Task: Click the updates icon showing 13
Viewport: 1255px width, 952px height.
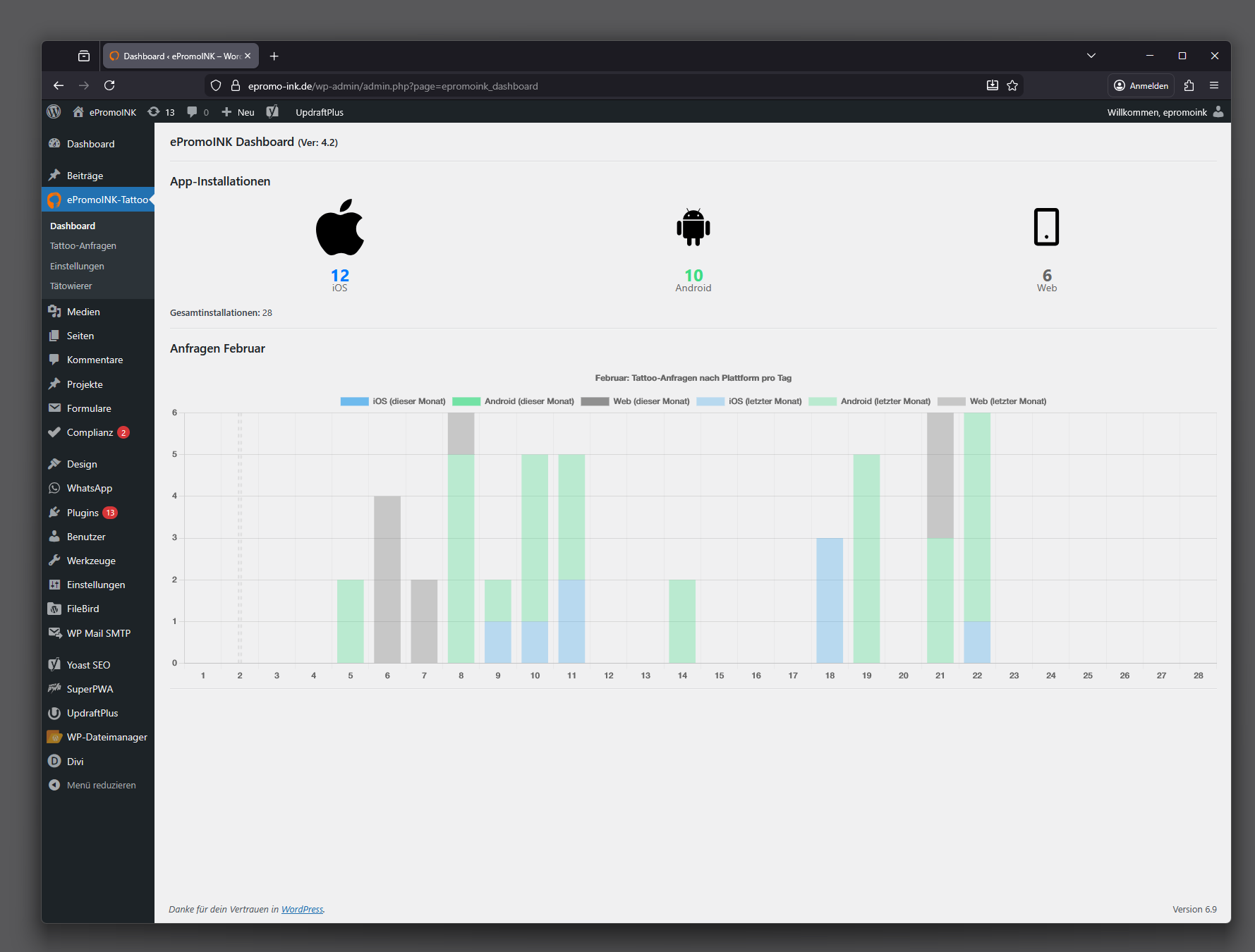Action: click(x=161, y=112)
